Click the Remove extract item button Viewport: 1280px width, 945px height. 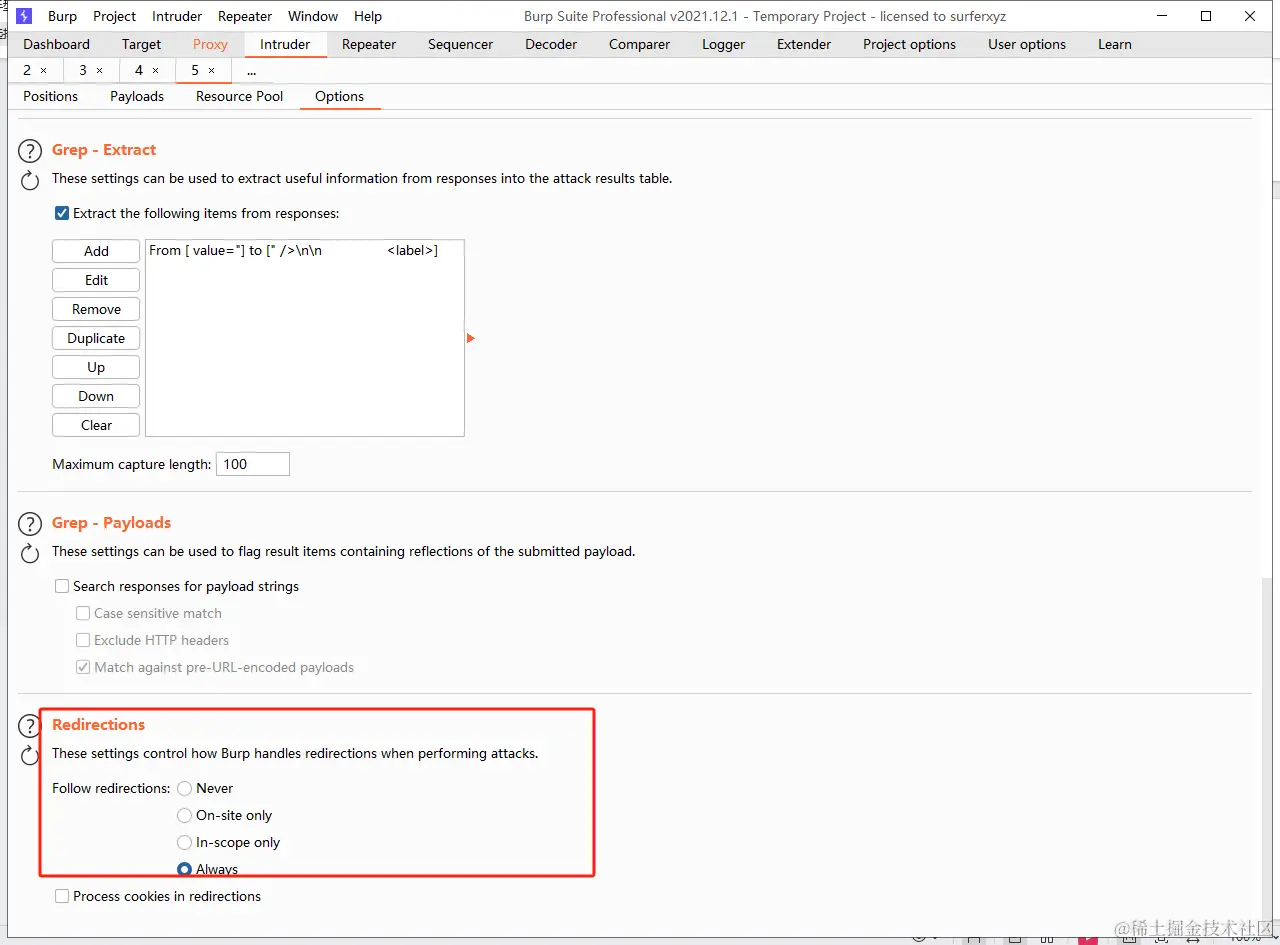tap(96, 309)
